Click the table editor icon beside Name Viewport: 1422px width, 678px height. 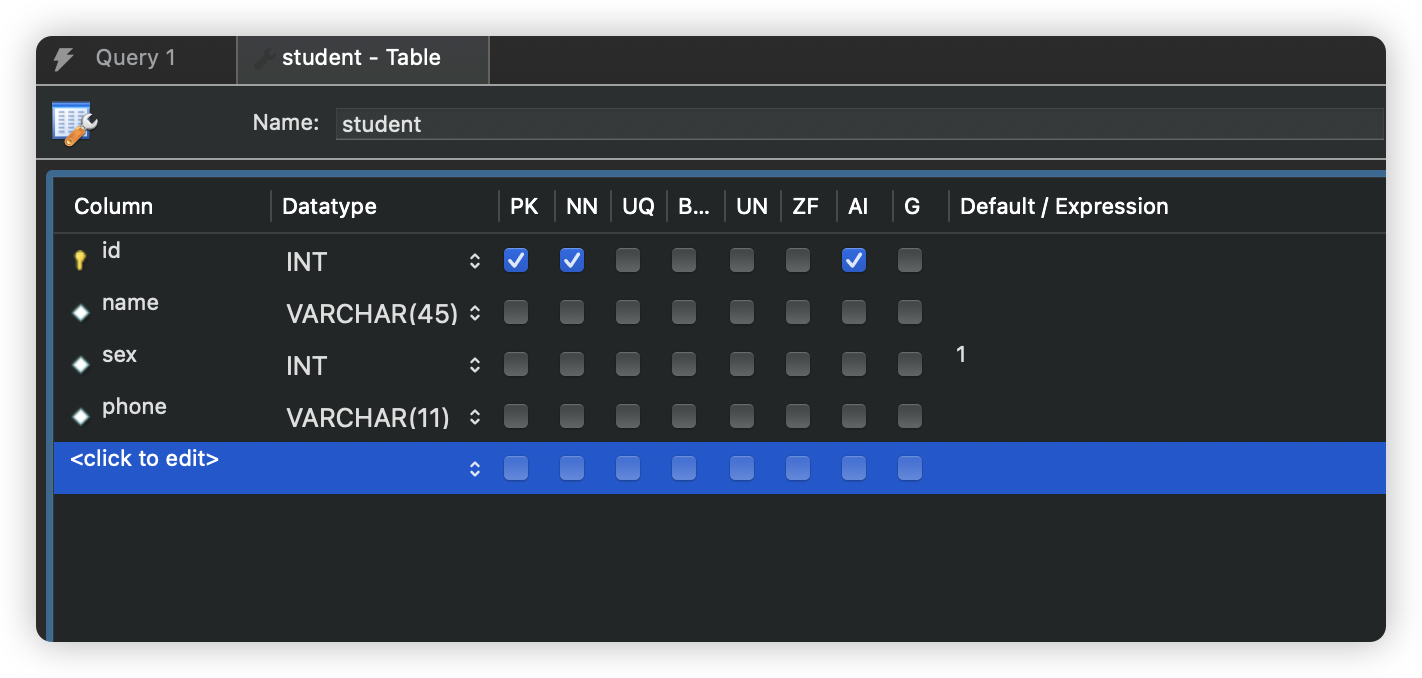click(x=74, y=124)
